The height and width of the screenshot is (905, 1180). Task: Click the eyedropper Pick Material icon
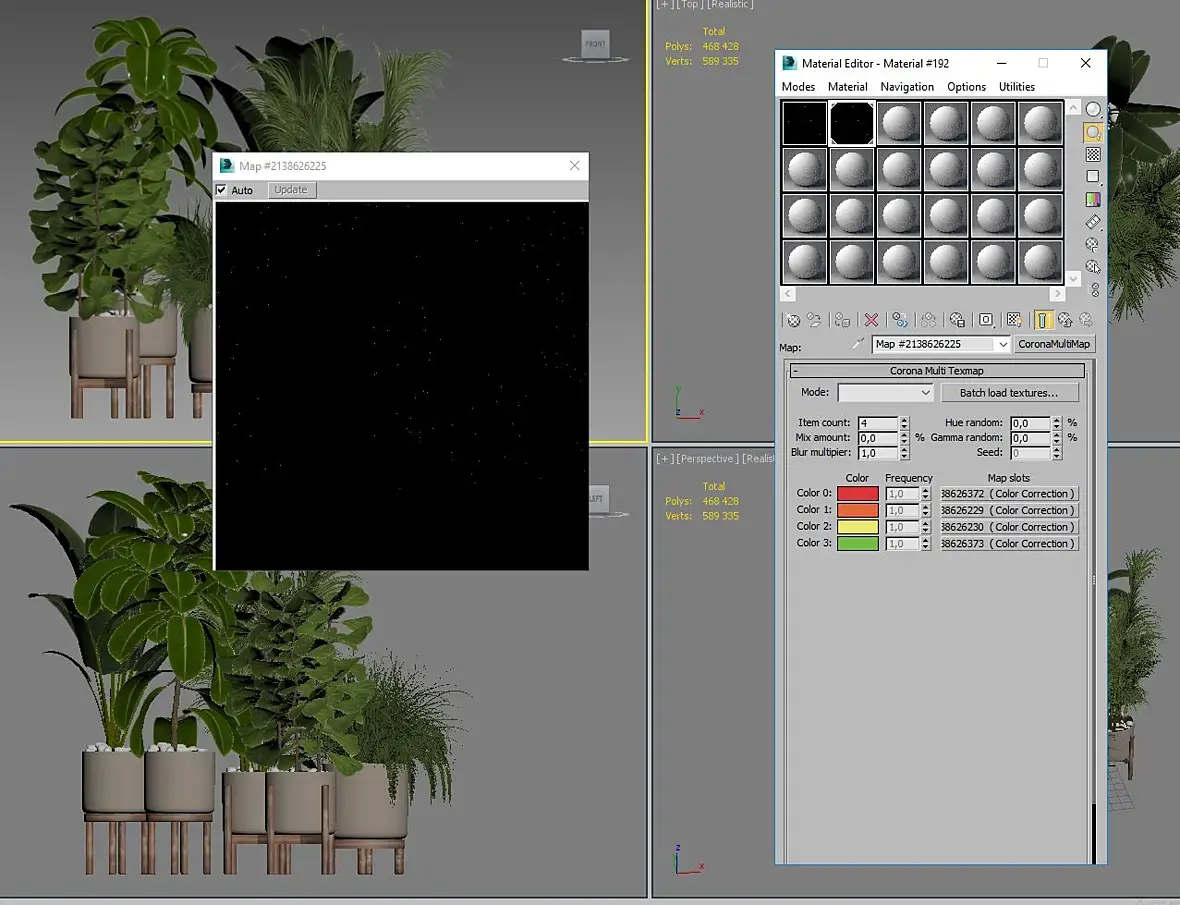(858, 344)
